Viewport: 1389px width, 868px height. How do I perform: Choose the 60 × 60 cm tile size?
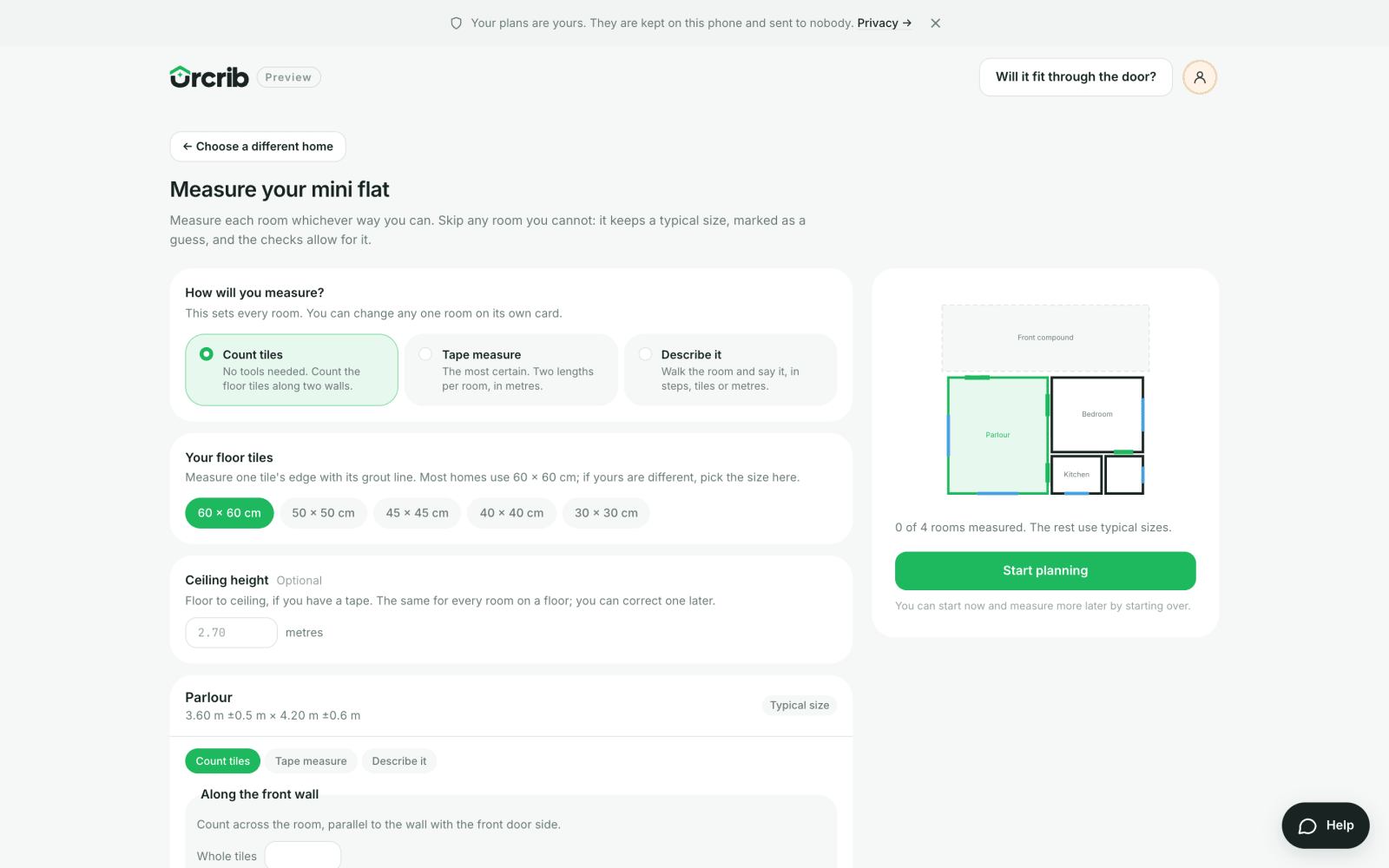(229, 513)
